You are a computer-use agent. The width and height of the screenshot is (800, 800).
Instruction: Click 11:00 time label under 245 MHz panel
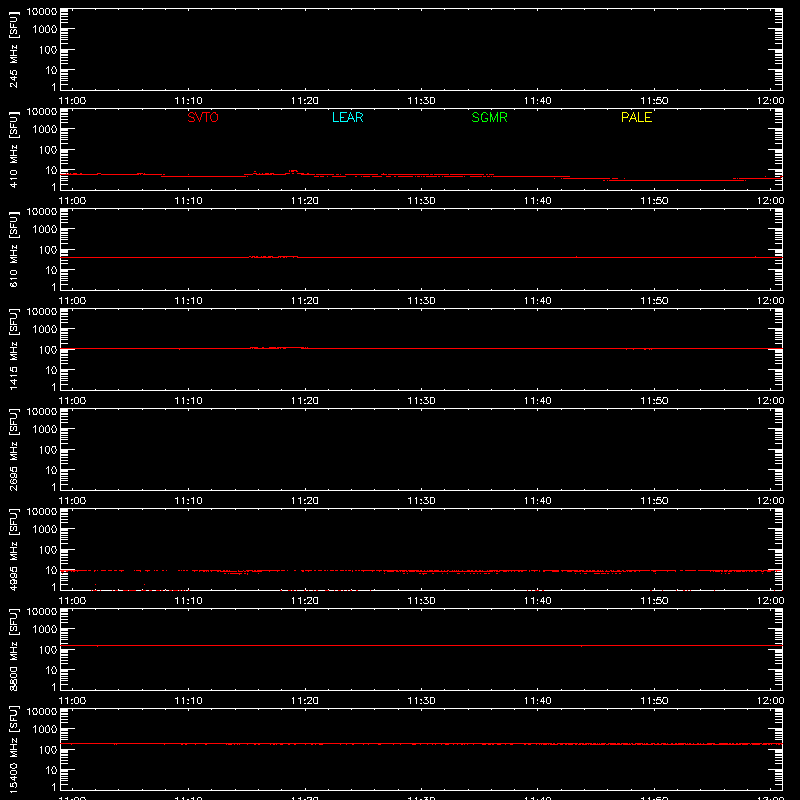72,101
